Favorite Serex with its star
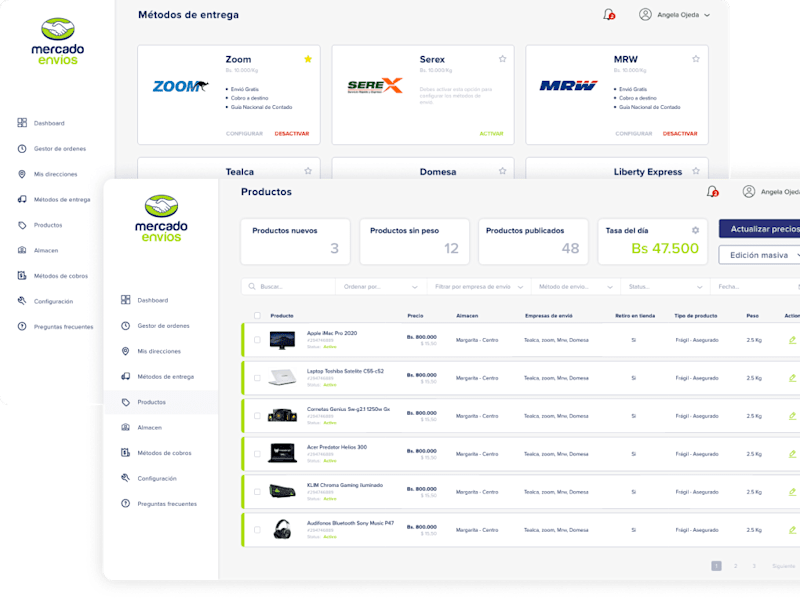Screen dimensions: 800x600 click(x=503, y=59)
